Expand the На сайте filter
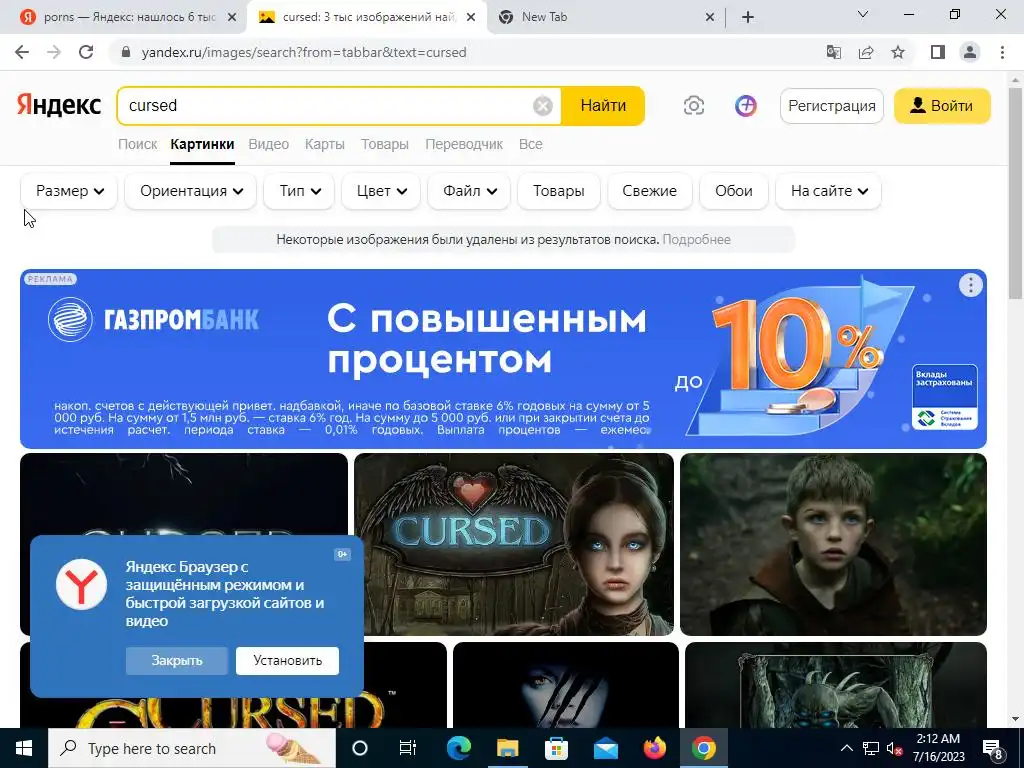The image size is (1024, 768). [828, 191]
